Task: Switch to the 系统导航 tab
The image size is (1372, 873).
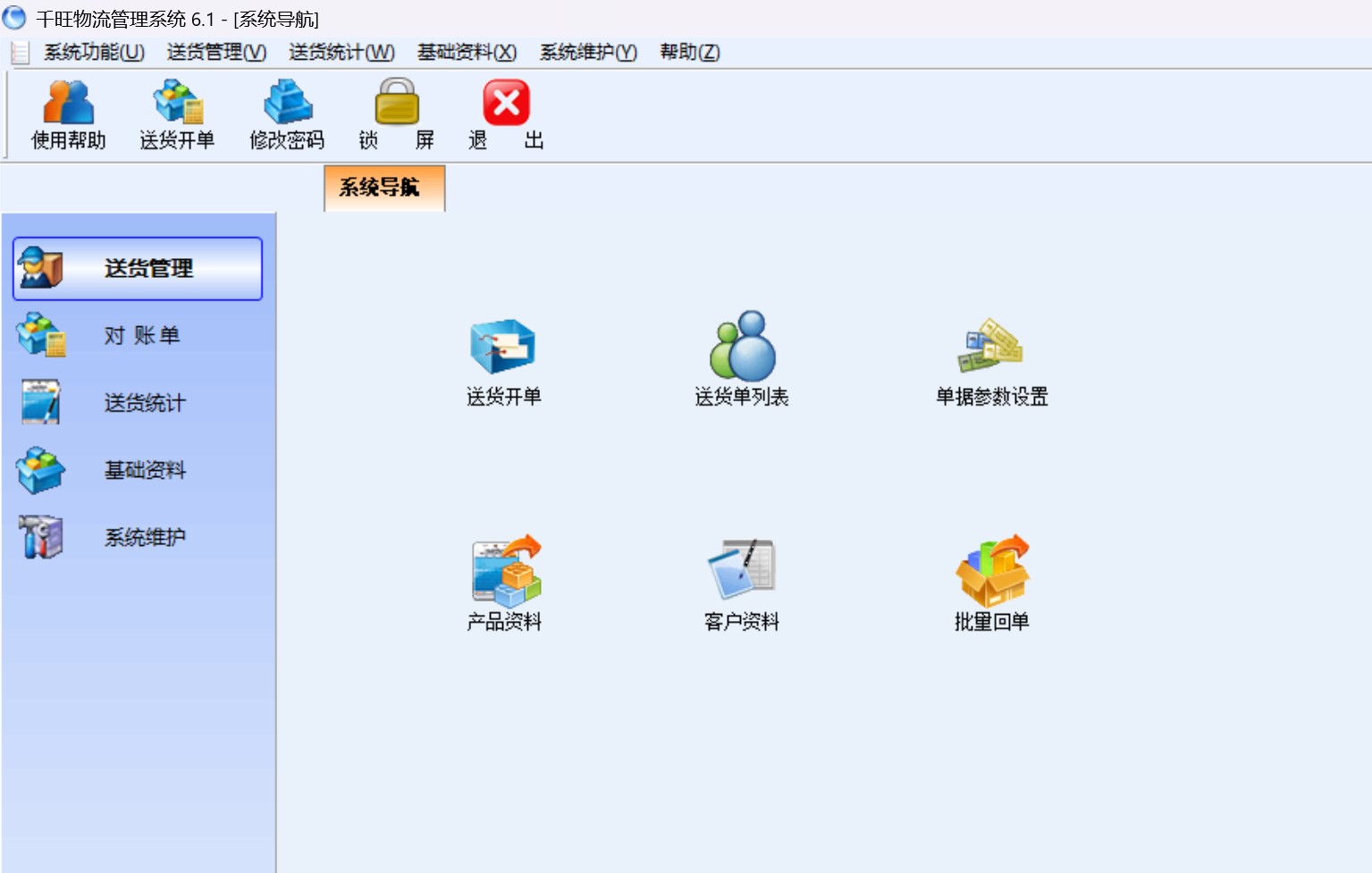Action: tap(384, 188)
